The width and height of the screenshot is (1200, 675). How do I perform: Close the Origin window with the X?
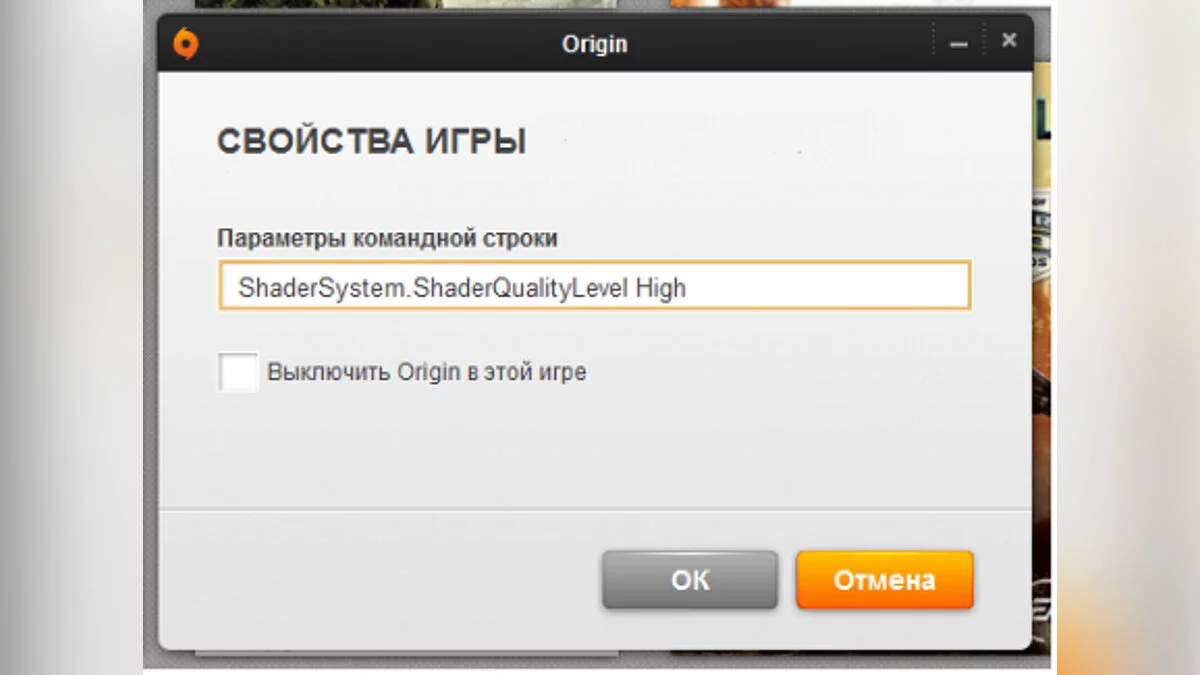click(x=1009, y=40)
